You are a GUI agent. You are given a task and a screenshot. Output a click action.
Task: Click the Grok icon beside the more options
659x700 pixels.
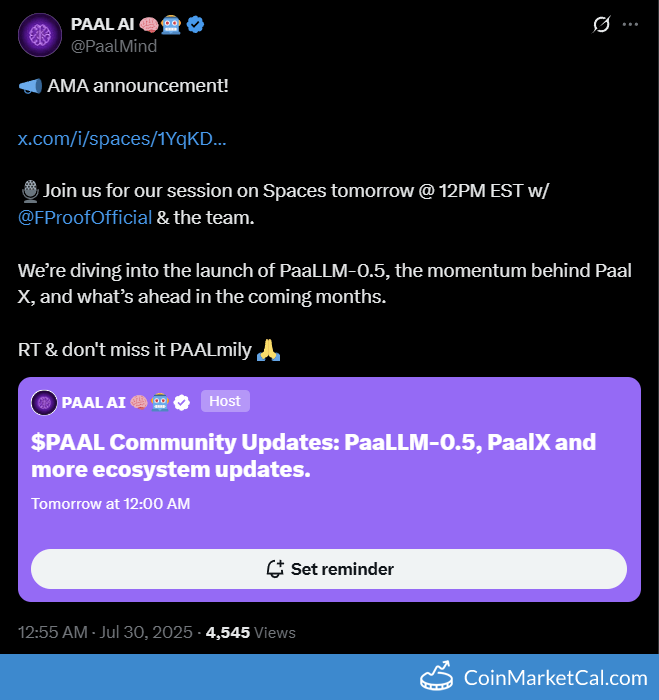click(x=601, y=24)
